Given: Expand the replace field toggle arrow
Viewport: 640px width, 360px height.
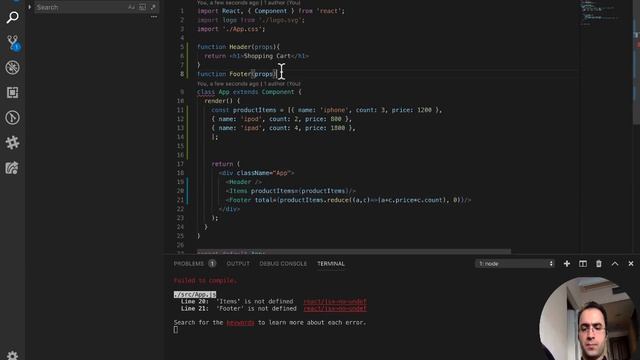Looking at the screenshot, I should click(x=29, y=7).
